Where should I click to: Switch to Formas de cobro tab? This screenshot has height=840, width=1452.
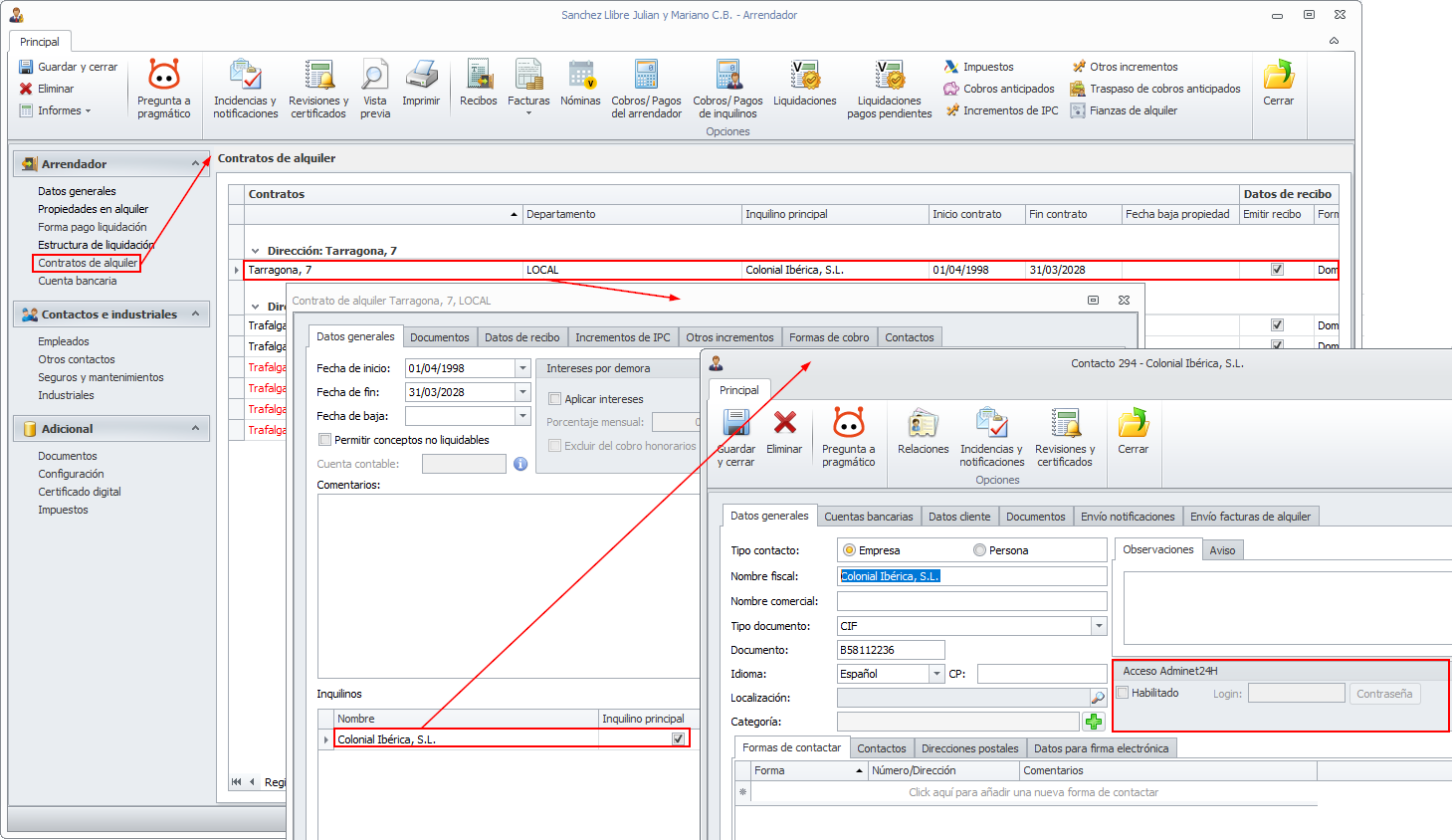(x=829, y=337)
